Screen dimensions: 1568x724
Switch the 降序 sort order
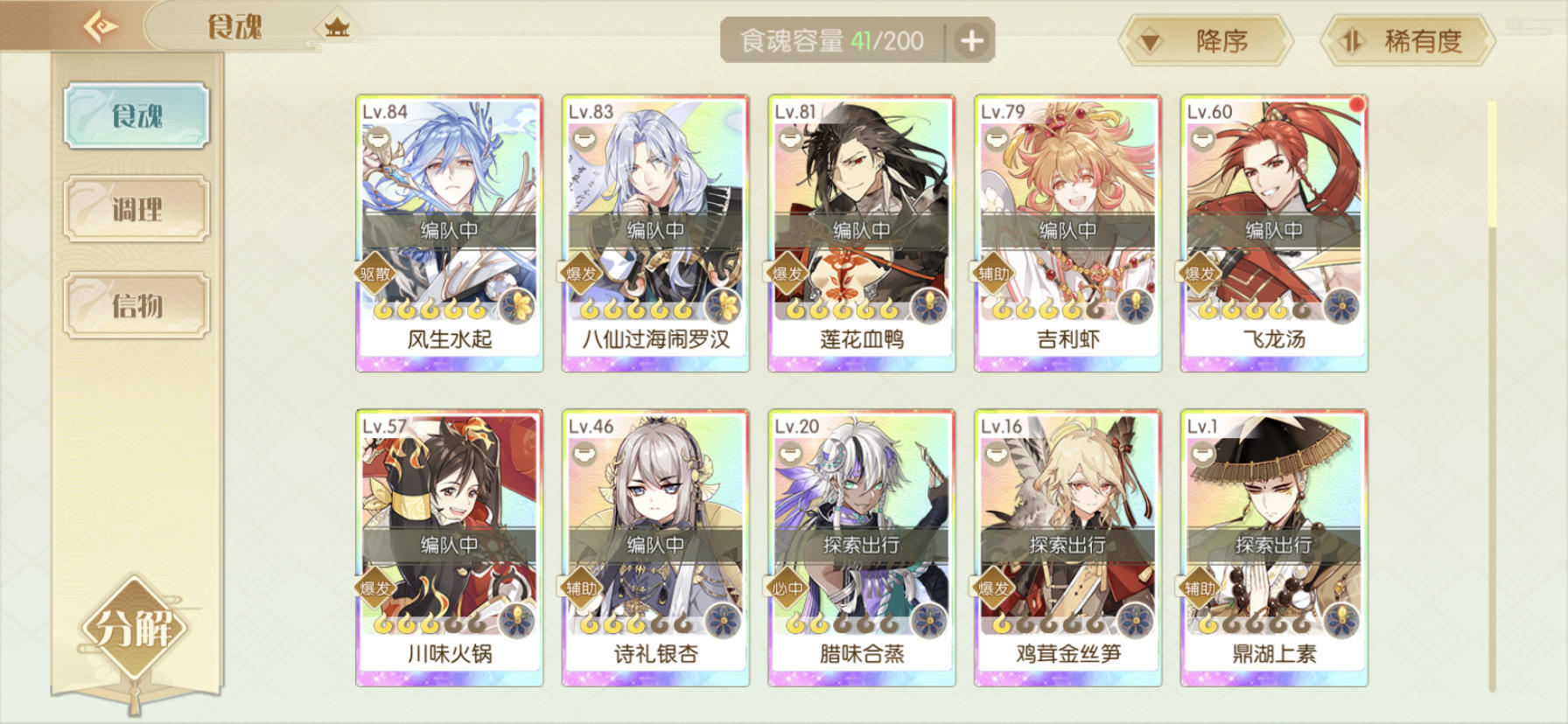[1206, 41]
